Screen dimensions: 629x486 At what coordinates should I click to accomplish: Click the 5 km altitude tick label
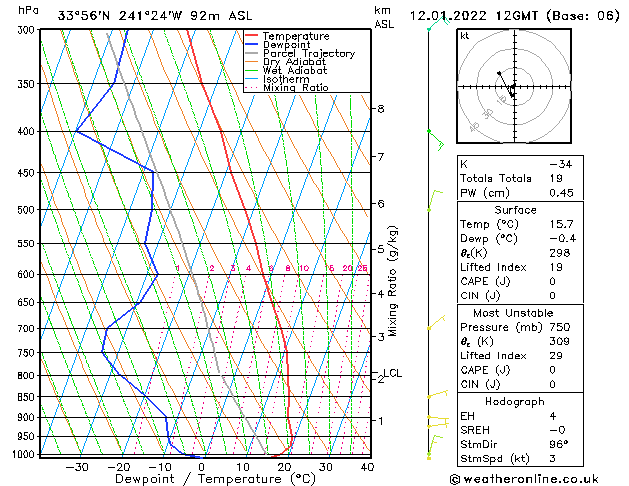381,249
